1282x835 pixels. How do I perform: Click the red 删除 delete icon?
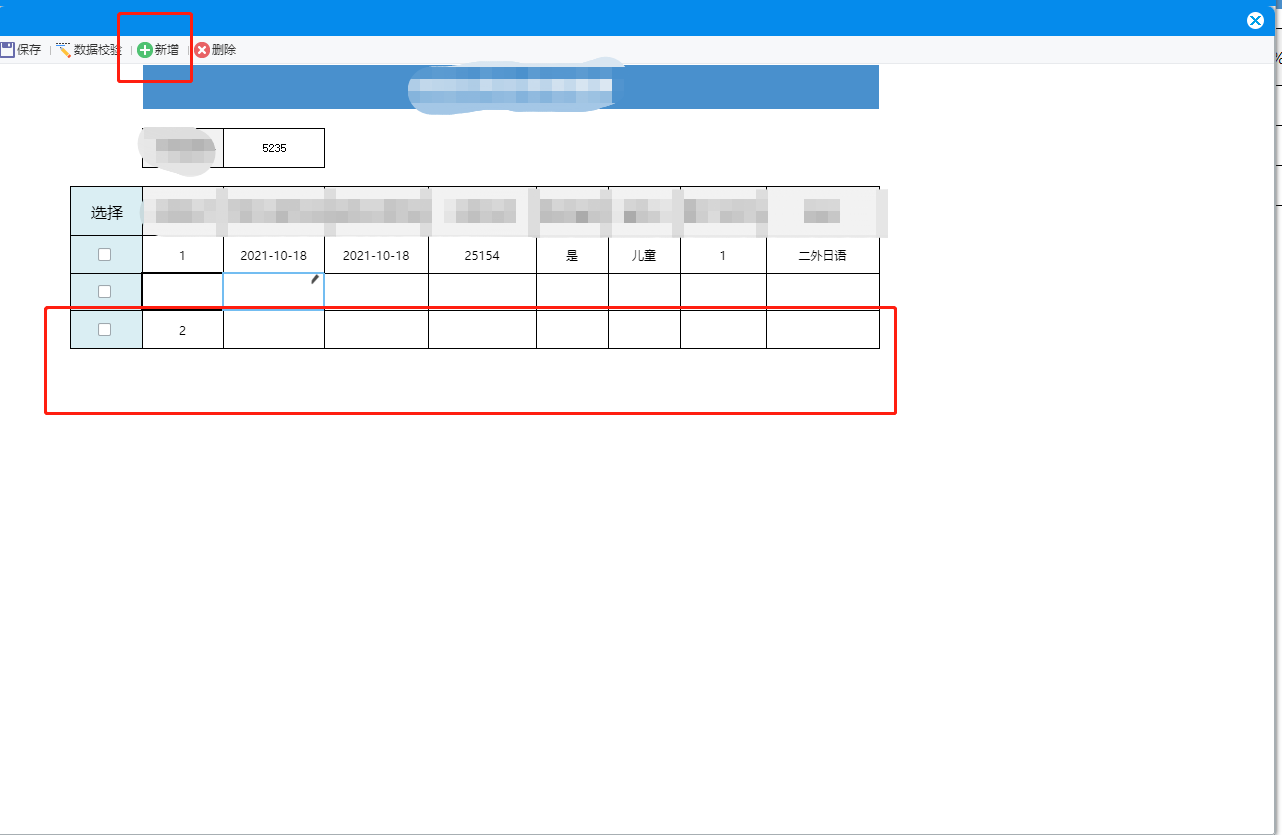tap(202, 49)
